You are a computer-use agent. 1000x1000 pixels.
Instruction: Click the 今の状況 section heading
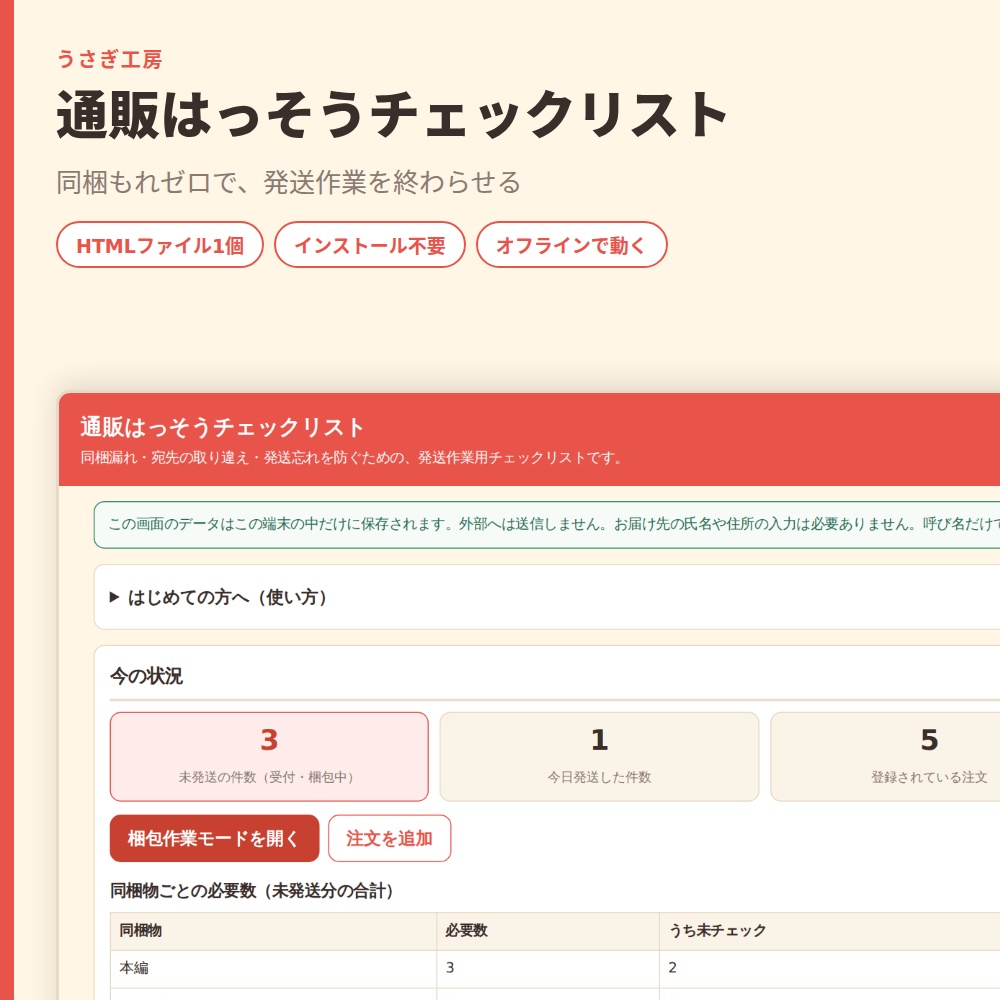coord(146,676)
